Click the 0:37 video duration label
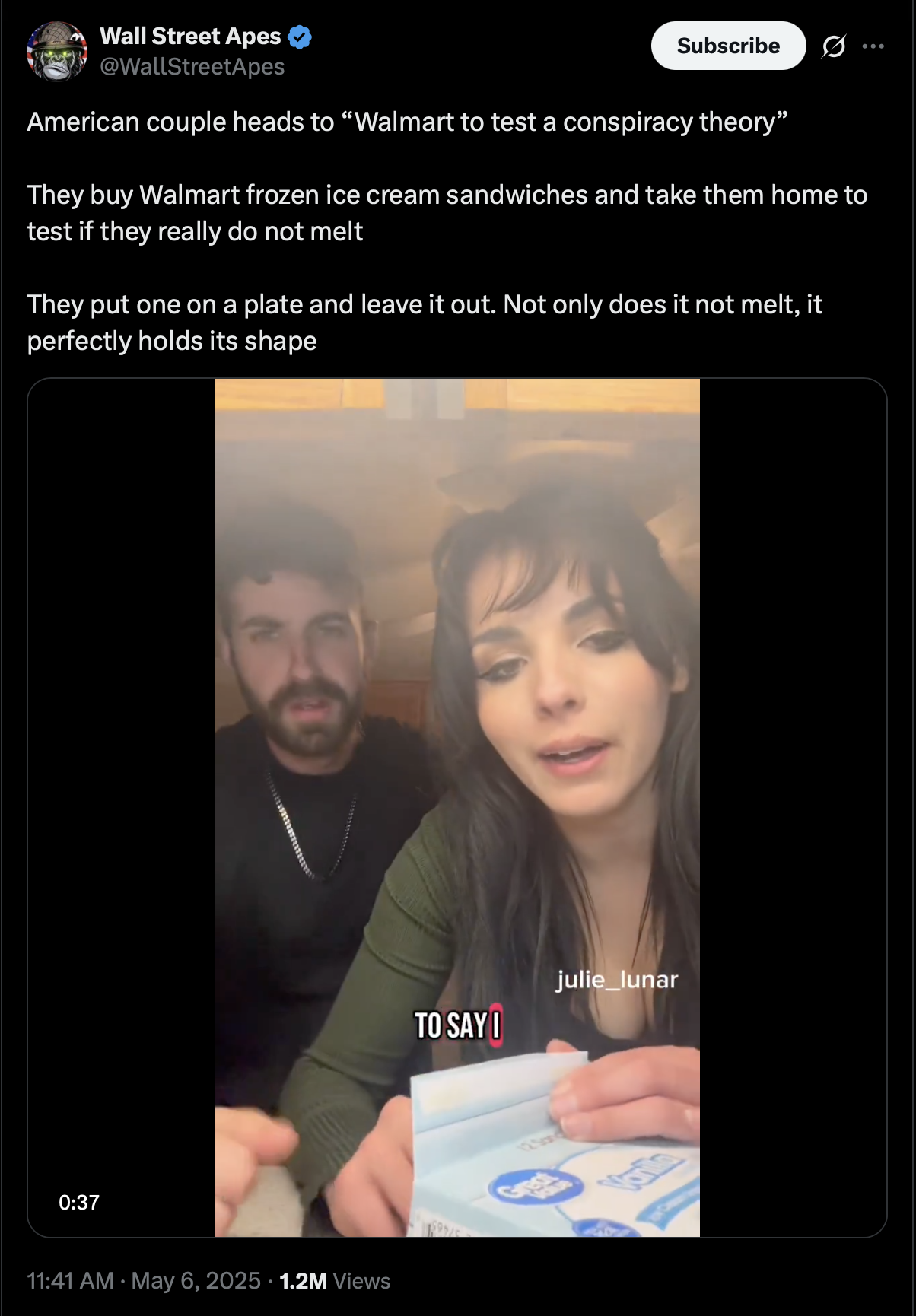This screenshot has height=1316, width=916. (x=79, y=1202)
